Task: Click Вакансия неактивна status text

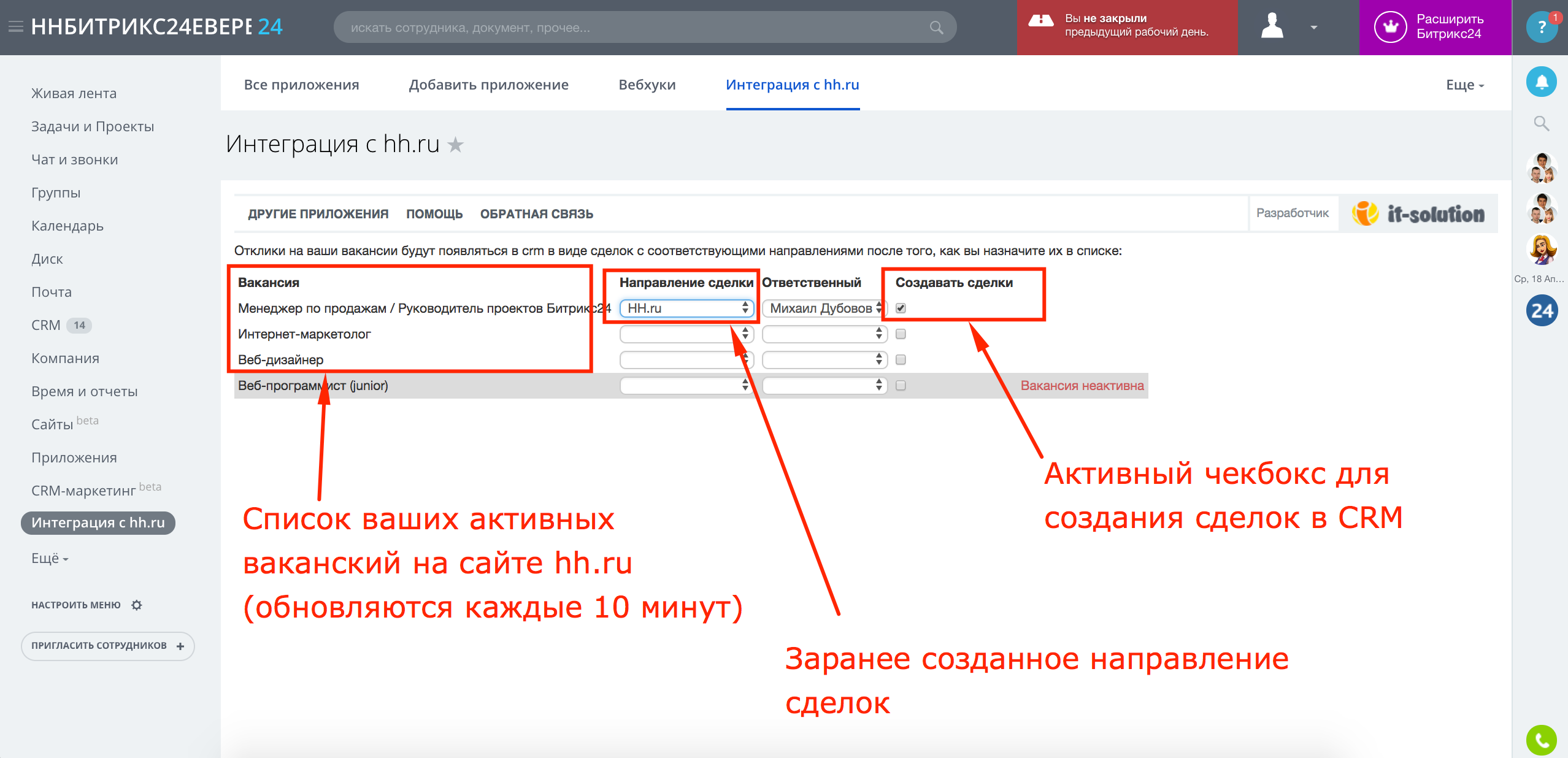Action: 1082,385
